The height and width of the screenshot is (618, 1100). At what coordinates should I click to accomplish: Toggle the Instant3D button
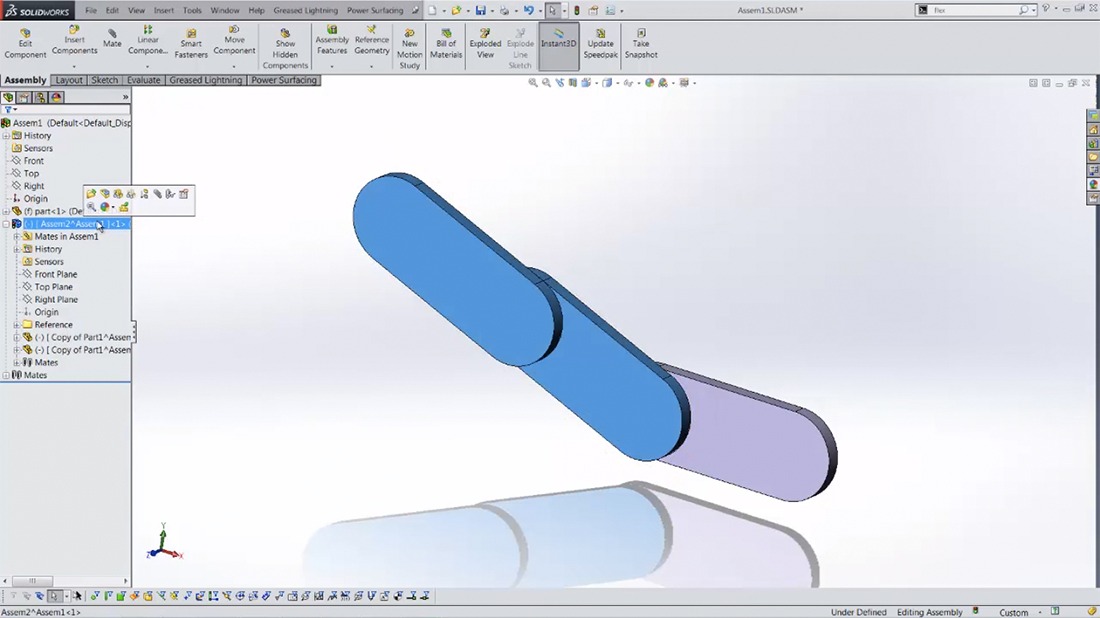[x=559, y=39]
